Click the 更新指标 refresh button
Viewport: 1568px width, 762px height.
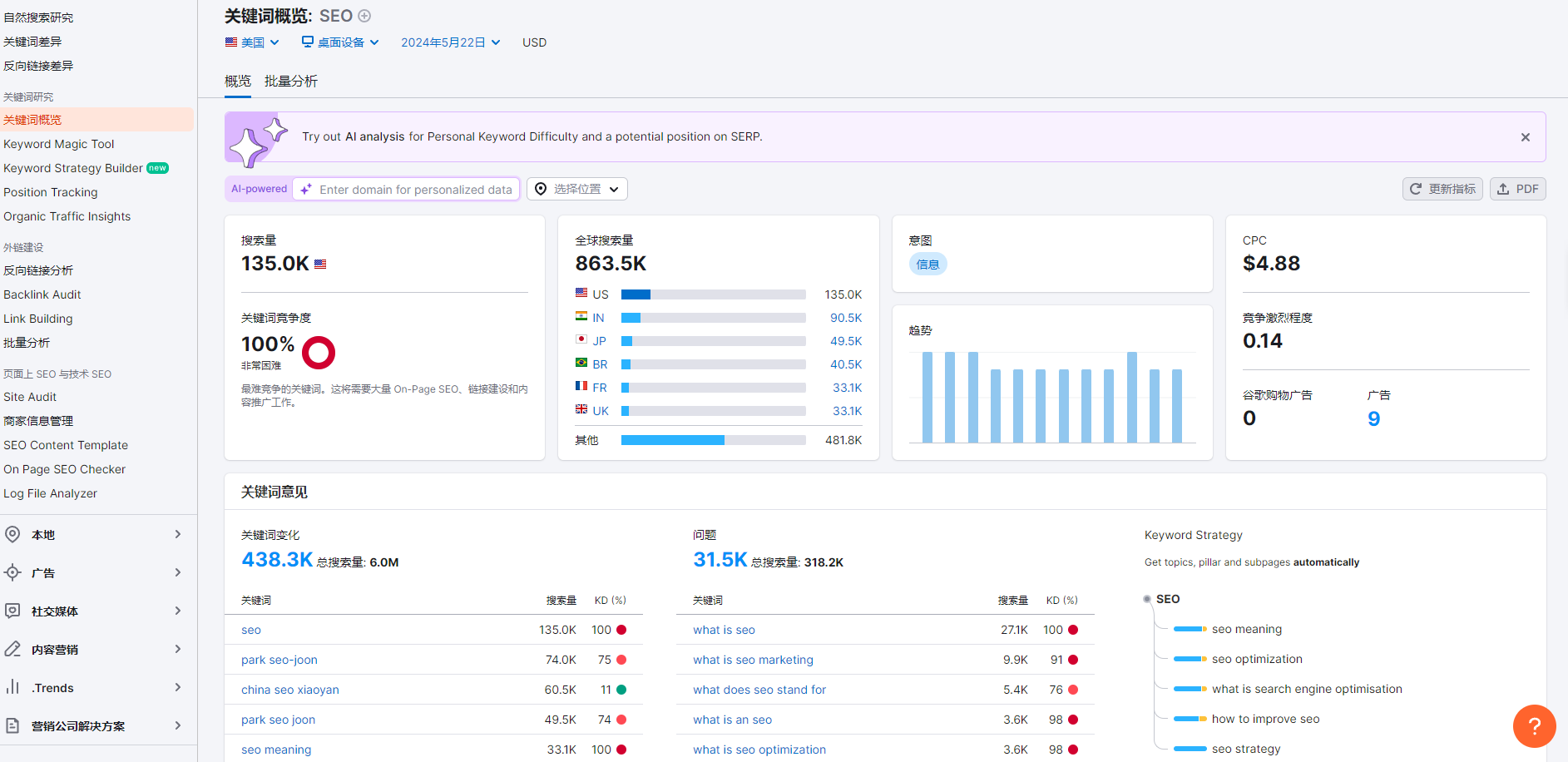(x=1442, y=190)
